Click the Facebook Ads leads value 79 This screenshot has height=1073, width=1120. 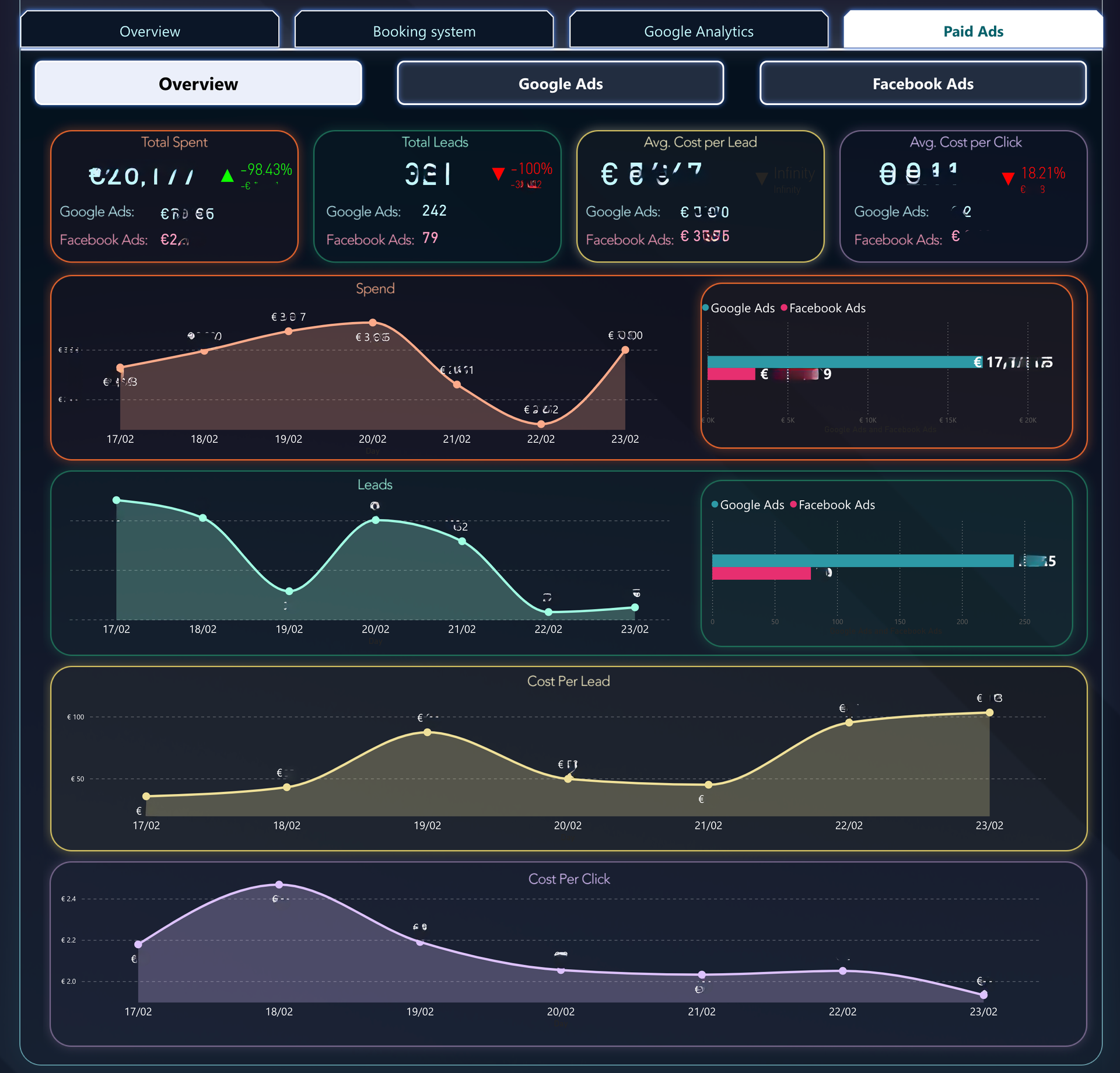(x=430, y=237)
